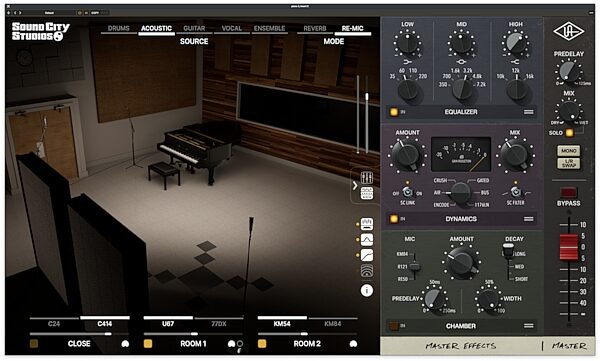Click the high shelf shape icon
The image size is (600, 361).
point(515,62)
